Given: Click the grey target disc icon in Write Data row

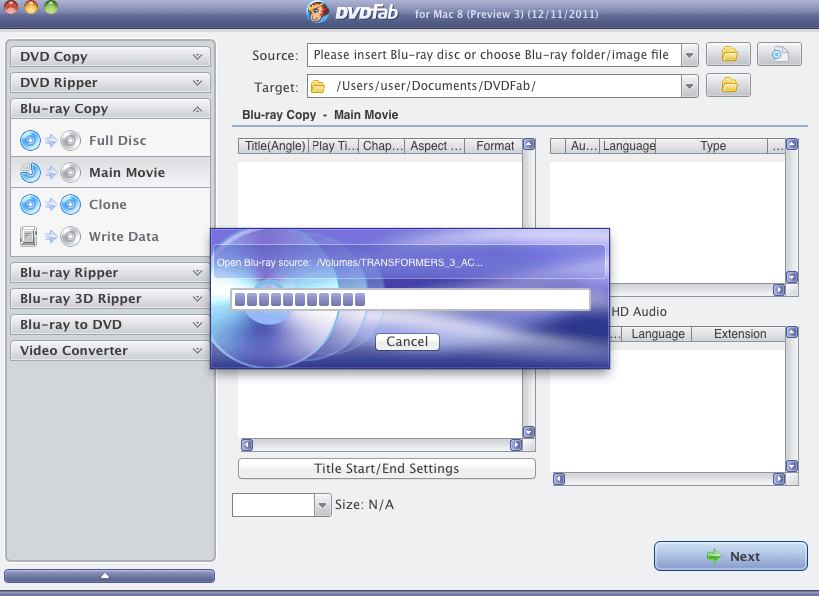Looking at the screenshot, I should coord(70,236).
